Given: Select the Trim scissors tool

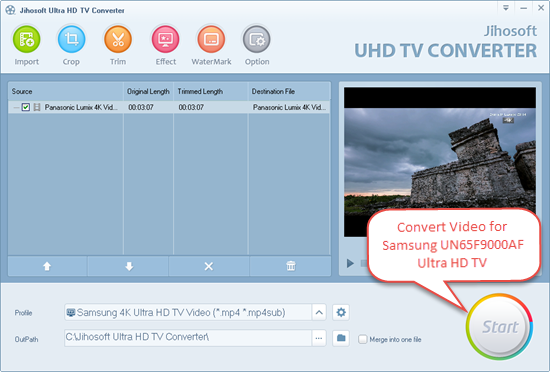Looking at the screenshot, I should (118, 39).
